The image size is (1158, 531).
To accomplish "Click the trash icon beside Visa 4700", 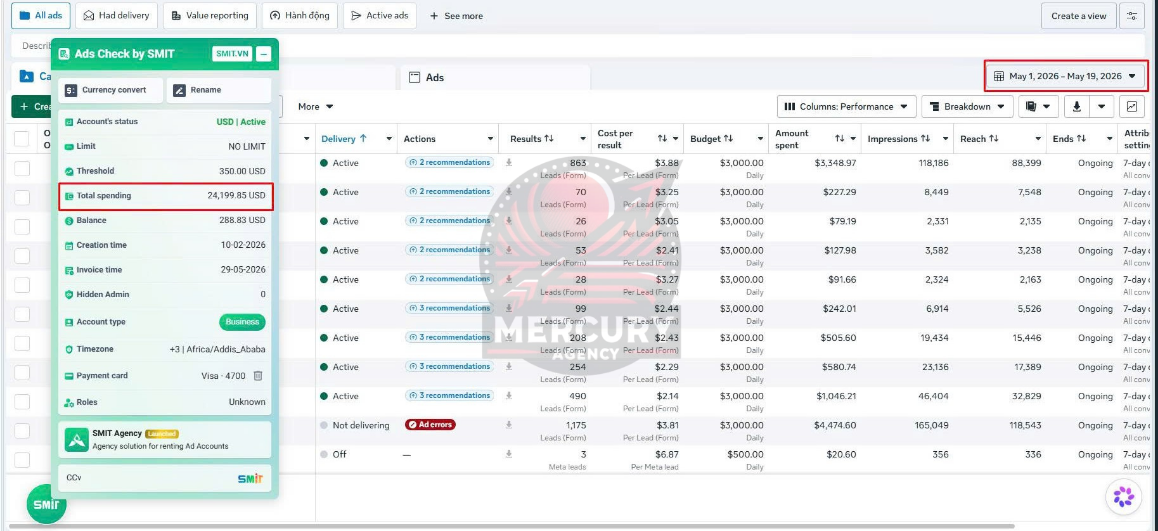I will click(258, 375).
